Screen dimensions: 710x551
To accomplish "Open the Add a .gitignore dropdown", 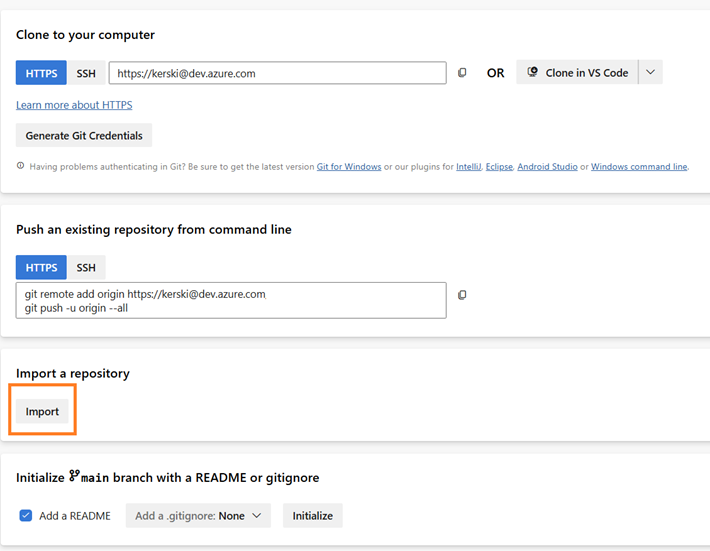I will tap(198, 516).
